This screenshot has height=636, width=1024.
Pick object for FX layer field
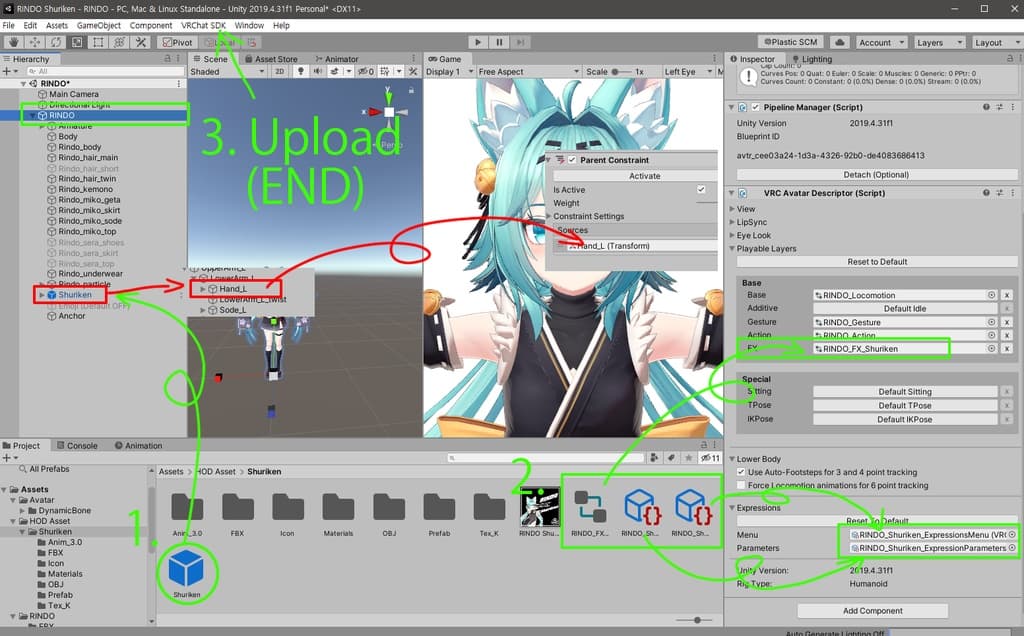tap(991, 349)
